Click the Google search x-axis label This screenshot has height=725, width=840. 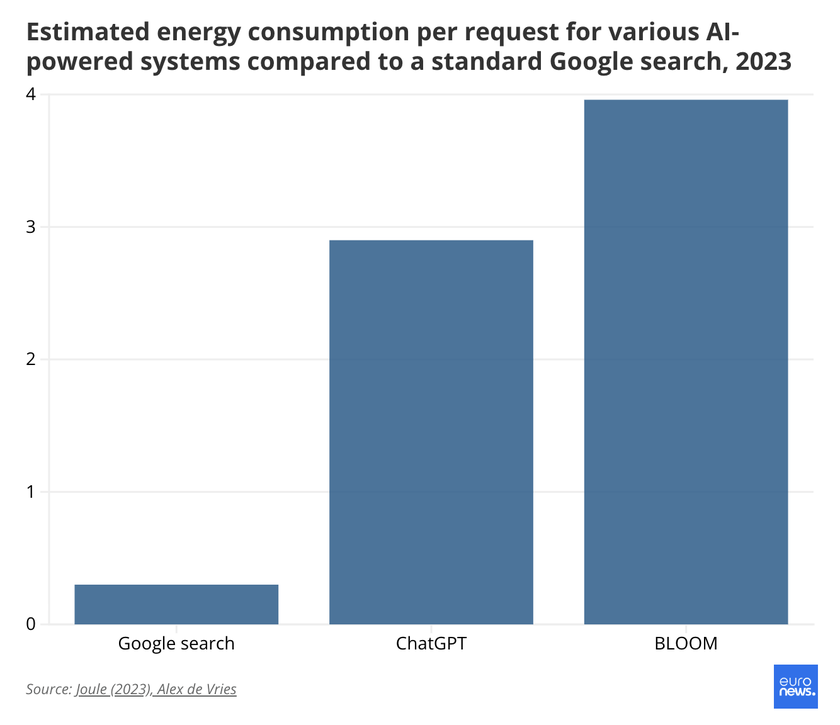(176, 643)
